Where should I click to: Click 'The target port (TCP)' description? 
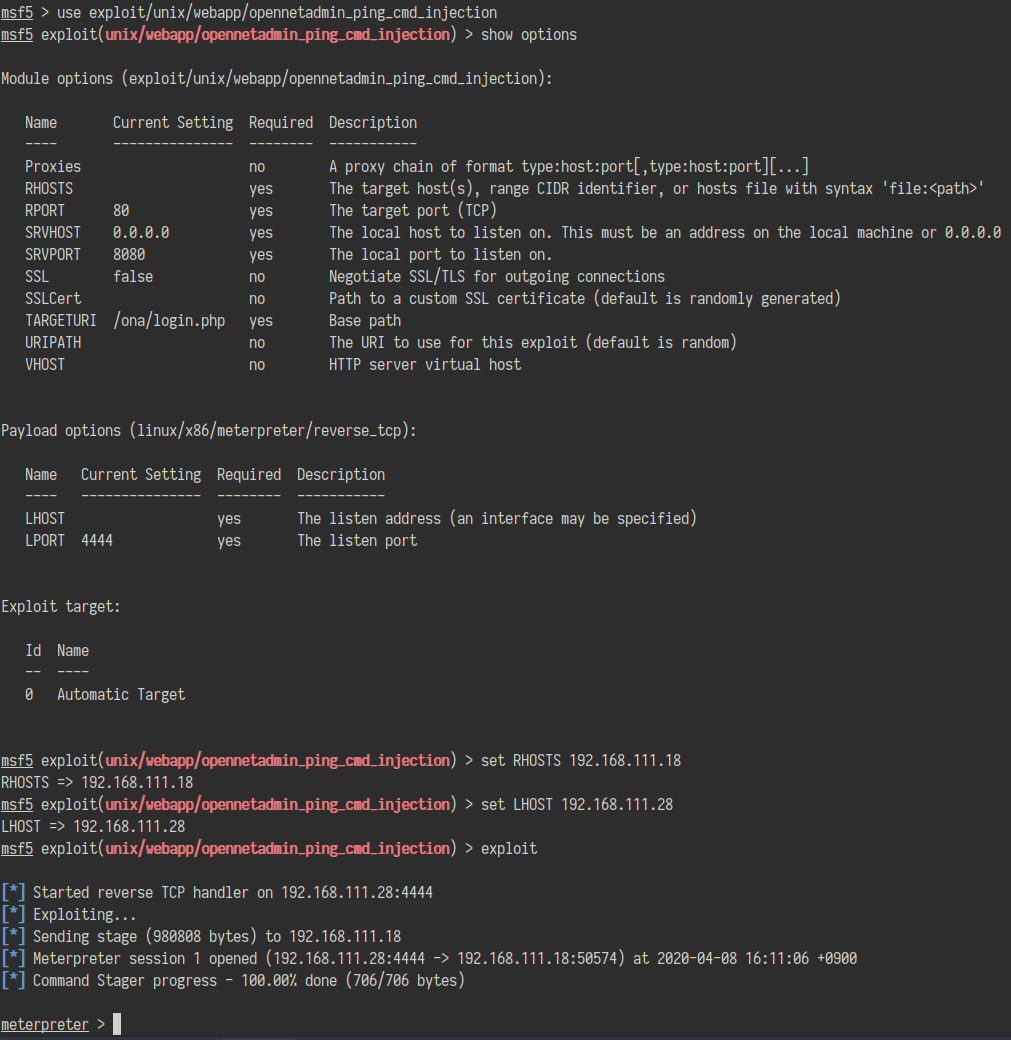coord(413,210)
